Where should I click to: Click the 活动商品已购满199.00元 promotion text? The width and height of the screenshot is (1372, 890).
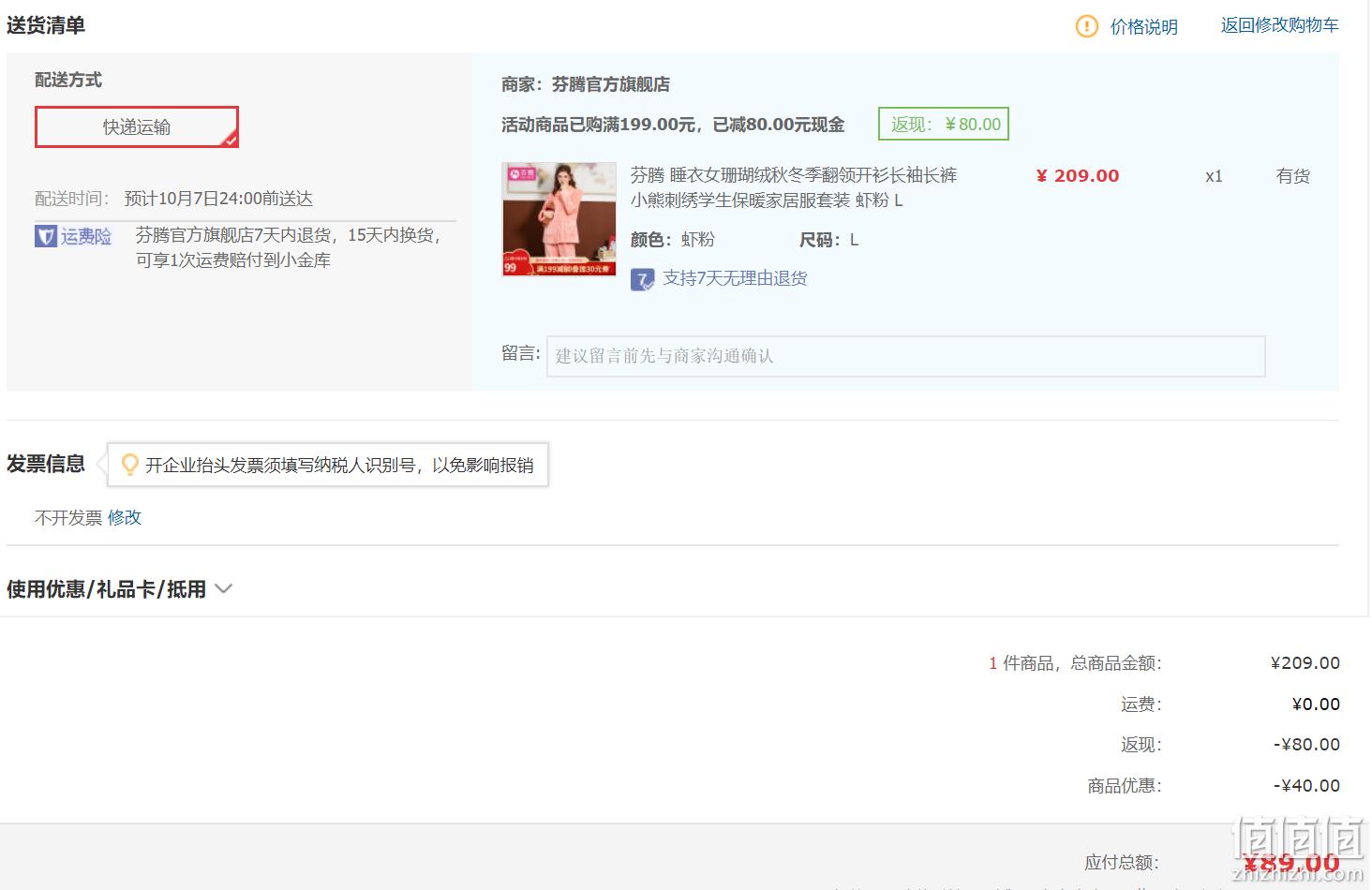point(673,125)
